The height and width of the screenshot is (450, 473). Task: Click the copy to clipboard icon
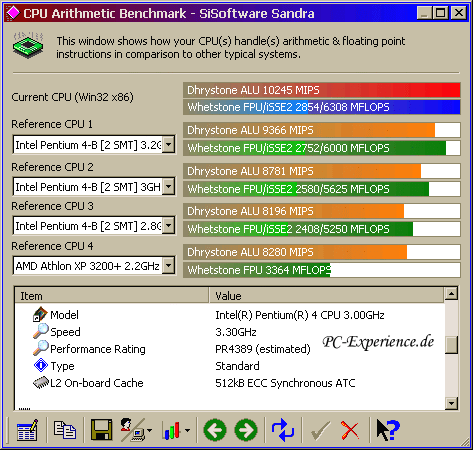pyautogui.click(x=65, y=430)
